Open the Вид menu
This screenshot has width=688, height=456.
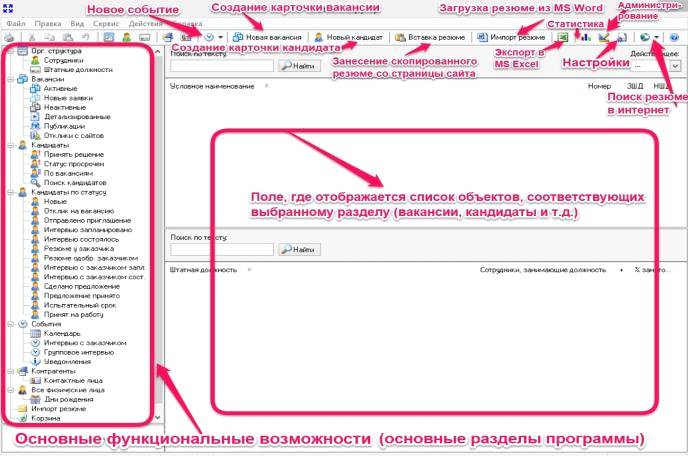click(x=77, y=23)
